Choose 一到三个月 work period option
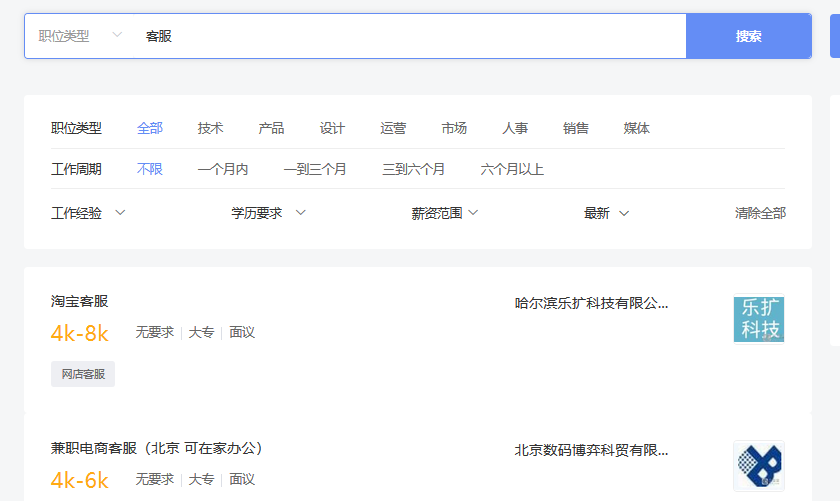The image size is (840, 501). pos(315,169)
